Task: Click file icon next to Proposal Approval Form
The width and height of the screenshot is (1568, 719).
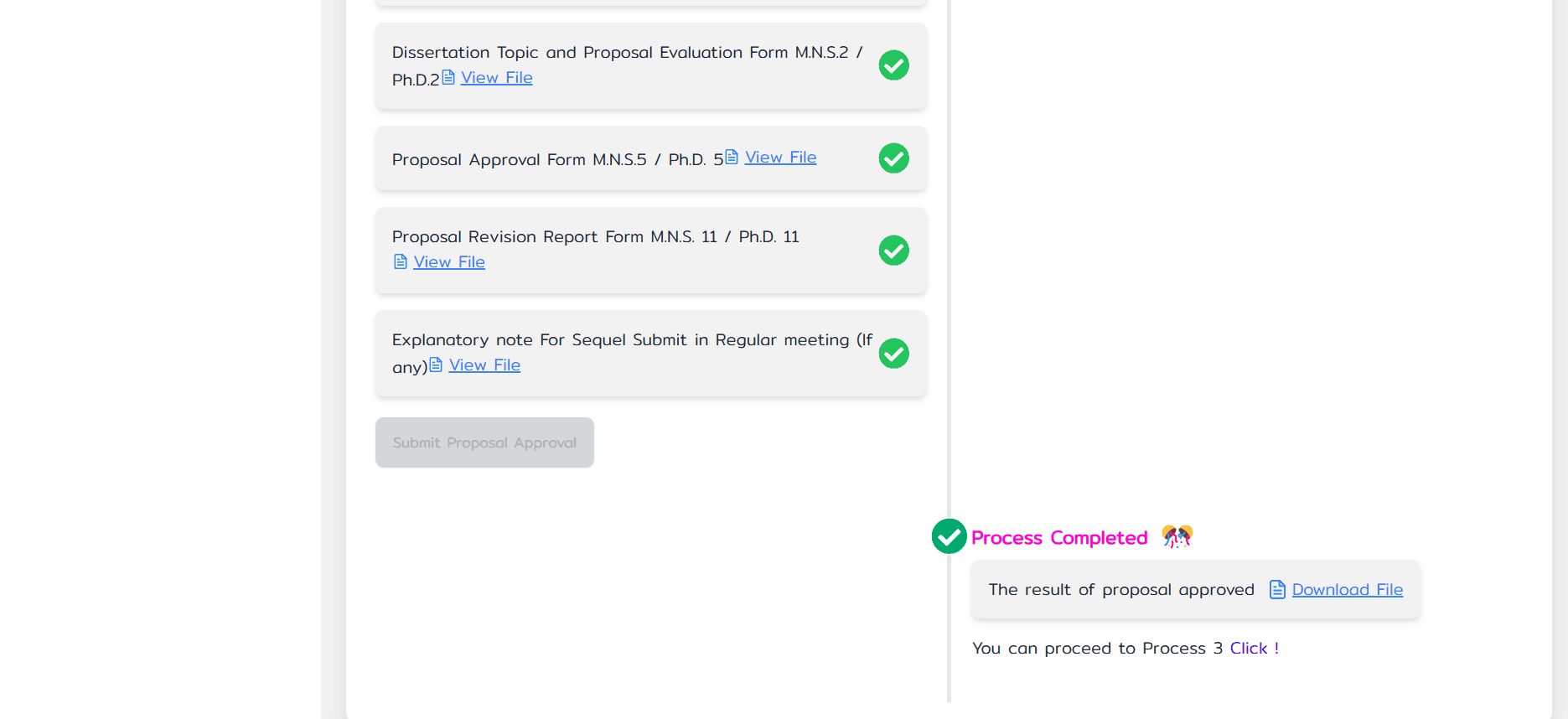Action: click(x=732, y=158)
